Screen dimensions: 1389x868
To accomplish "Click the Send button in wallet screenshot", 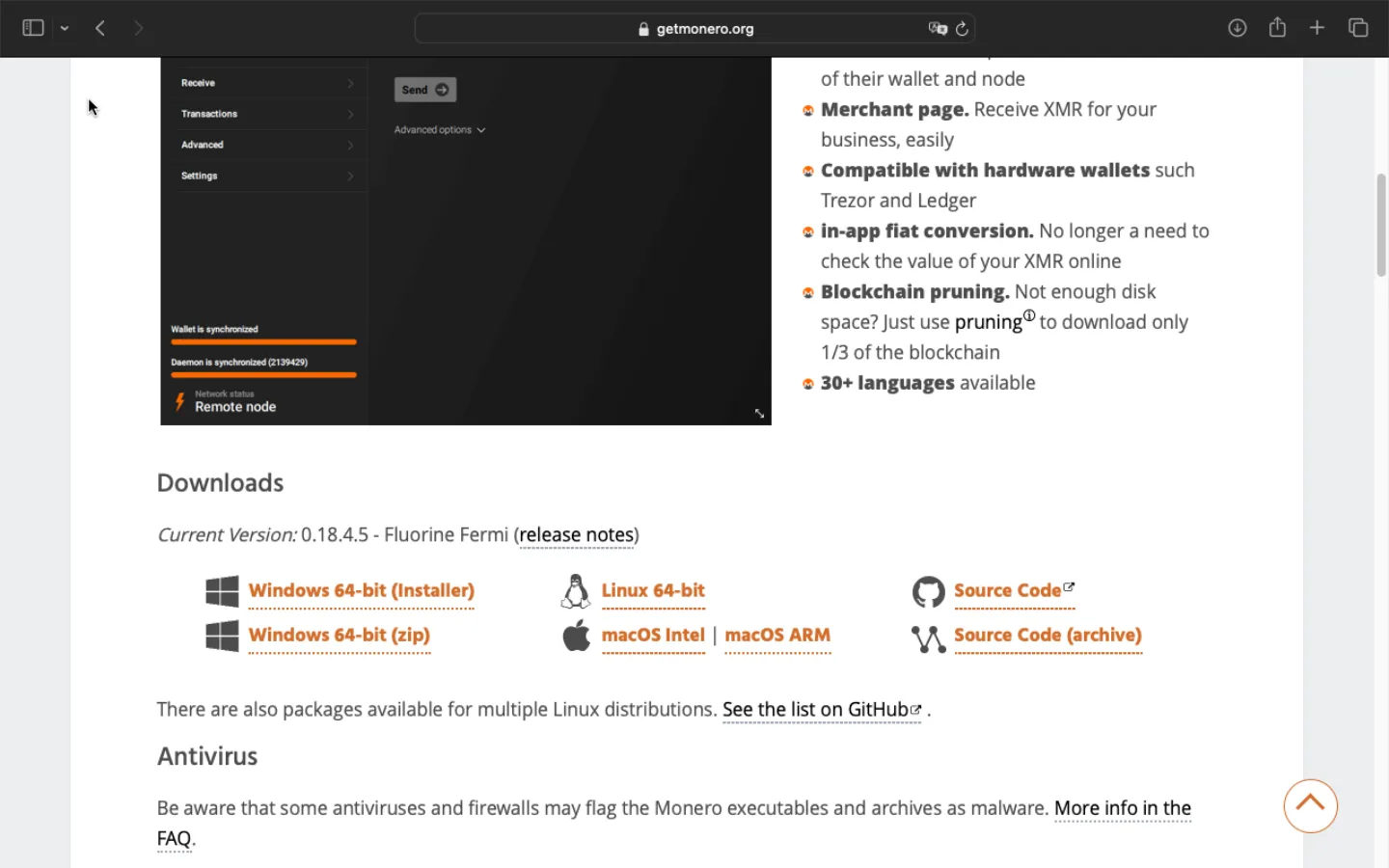I will 425,90.
